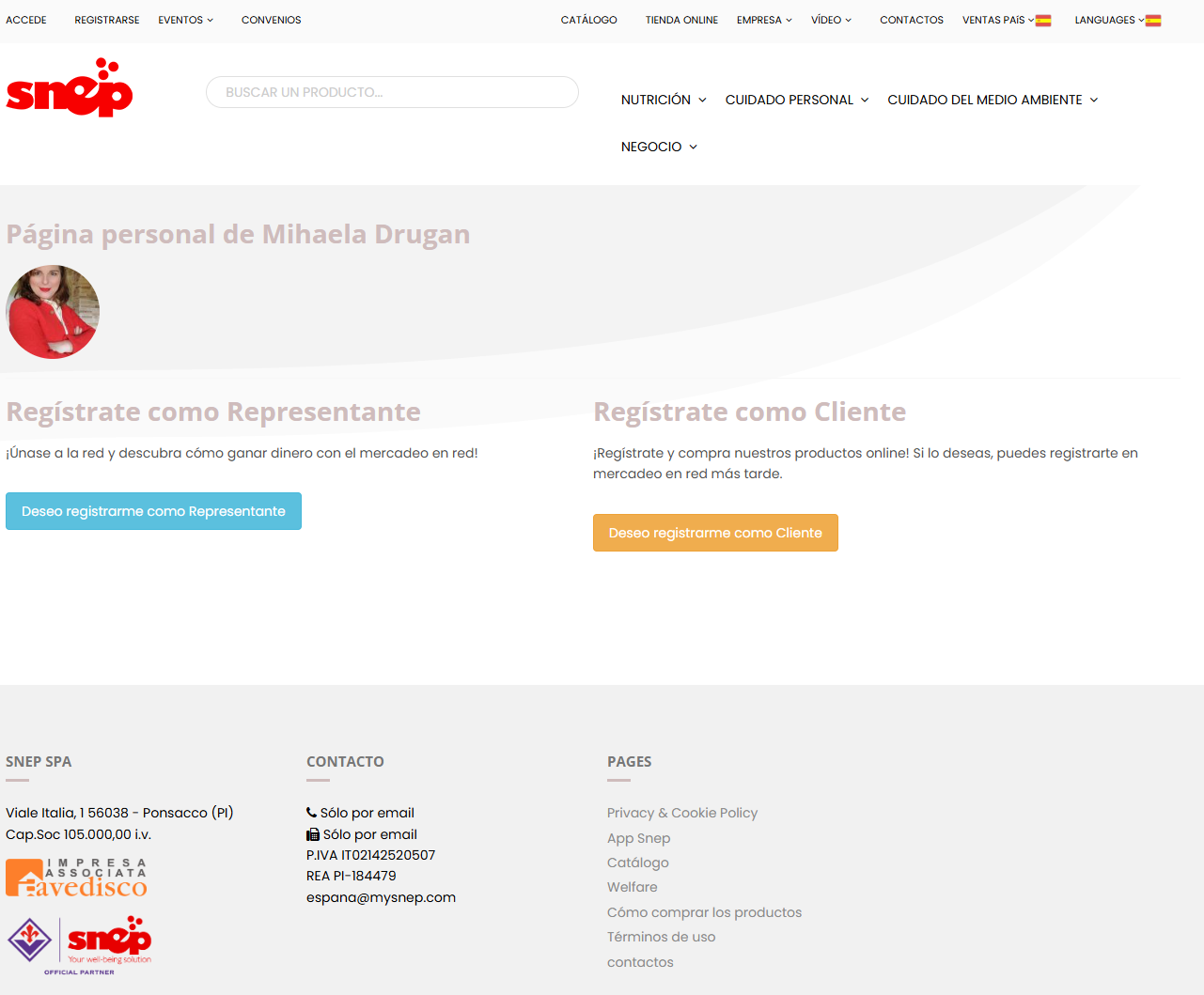Go to the Accede login link
This screenshot has width=1204, height=995.
click(26, 20)
